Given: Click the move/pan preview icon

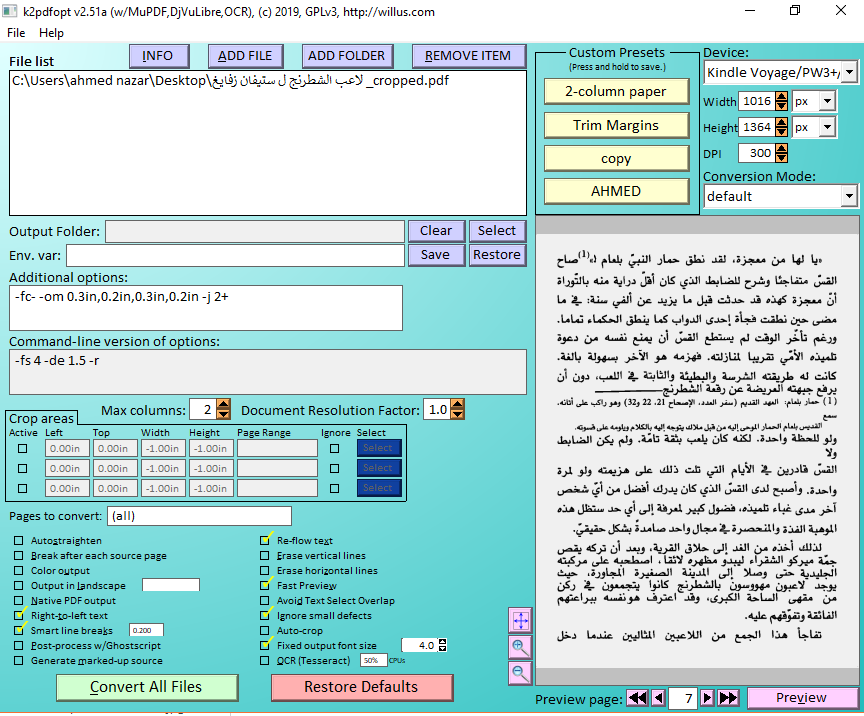Looking at the screenshot, I should [520, 621].
